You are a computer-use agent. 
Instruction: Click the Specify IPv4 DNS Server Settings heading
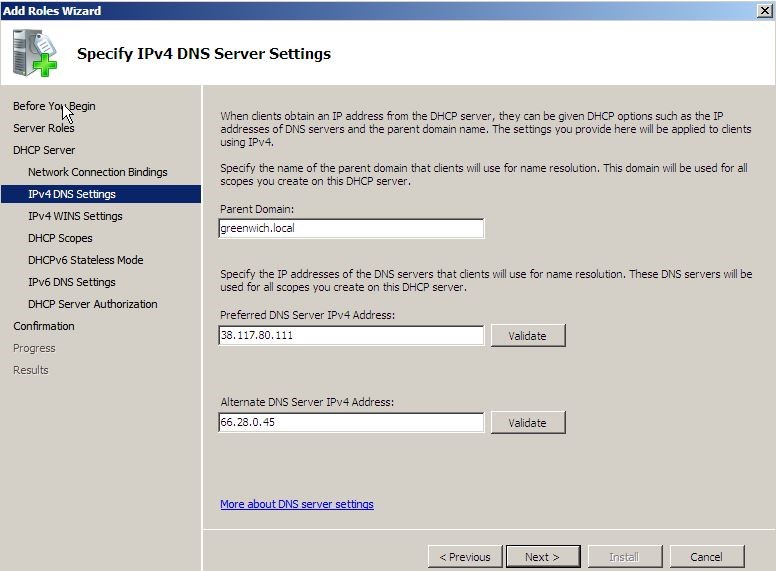204,53
